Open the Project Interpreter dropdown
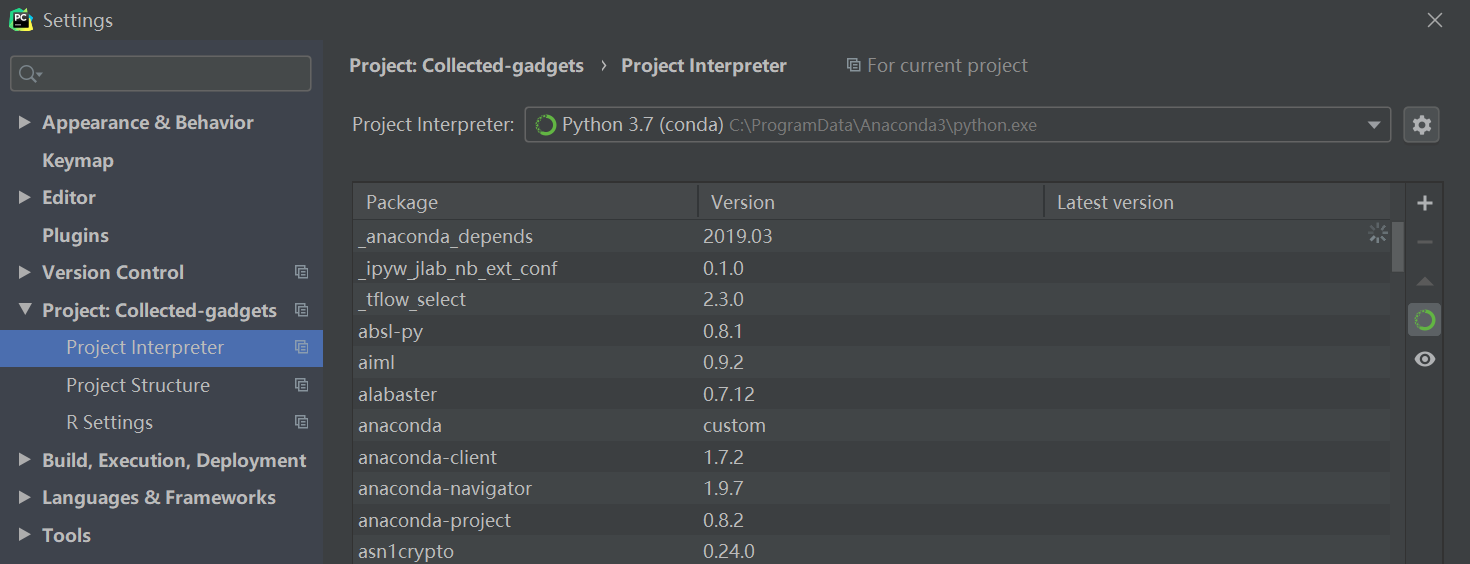 pos(1373,125)
